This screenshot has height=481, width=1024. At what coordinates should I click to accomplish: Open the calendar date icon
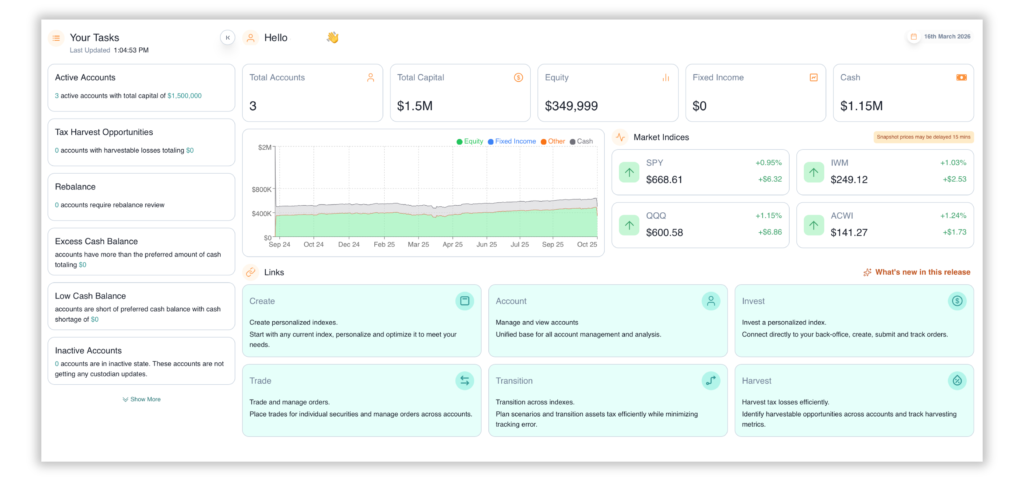912,37
